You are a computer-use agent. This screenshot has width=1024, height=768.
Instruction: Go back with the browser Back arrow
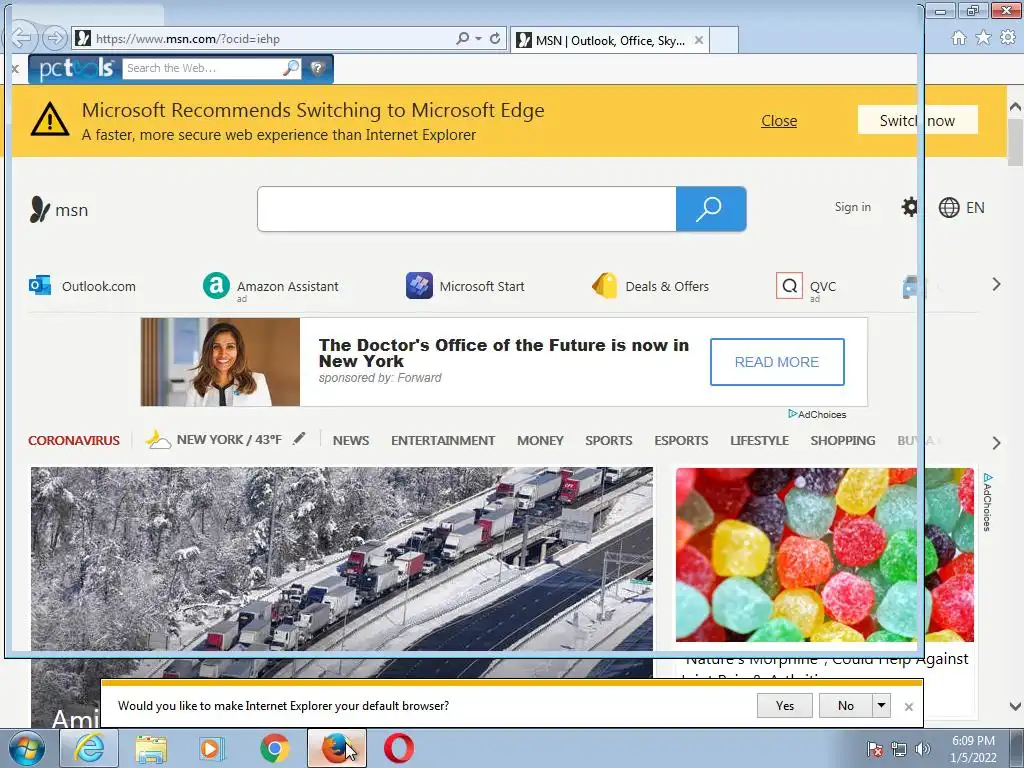pyautogui.click(x=20, y=38)
